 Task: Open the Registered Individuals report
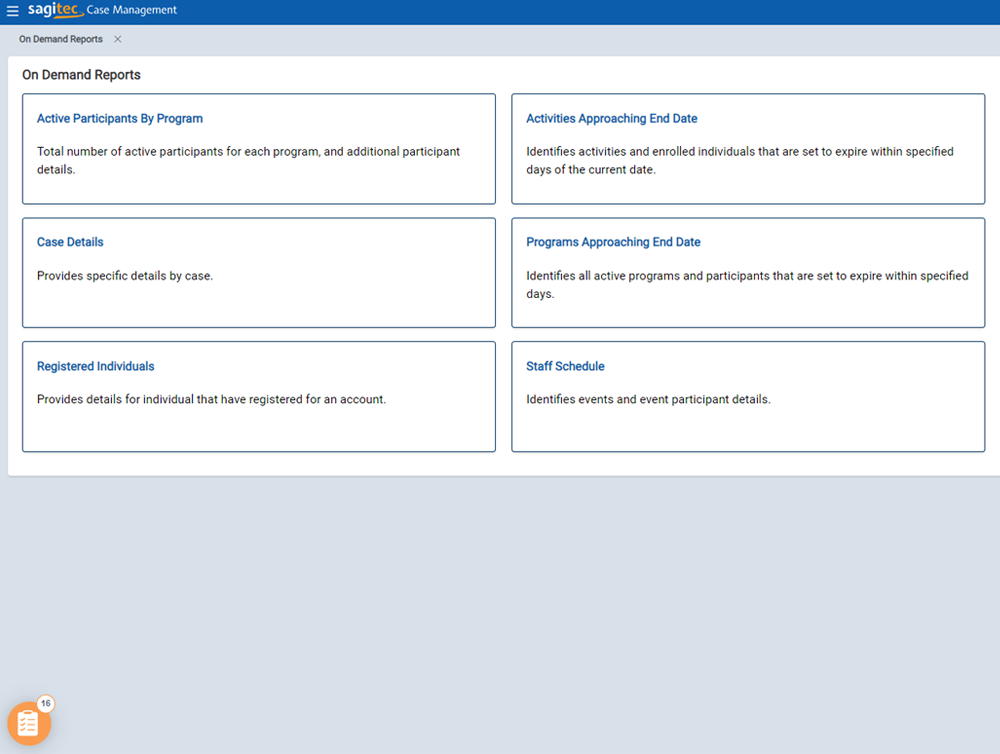[x=95, y=366]
